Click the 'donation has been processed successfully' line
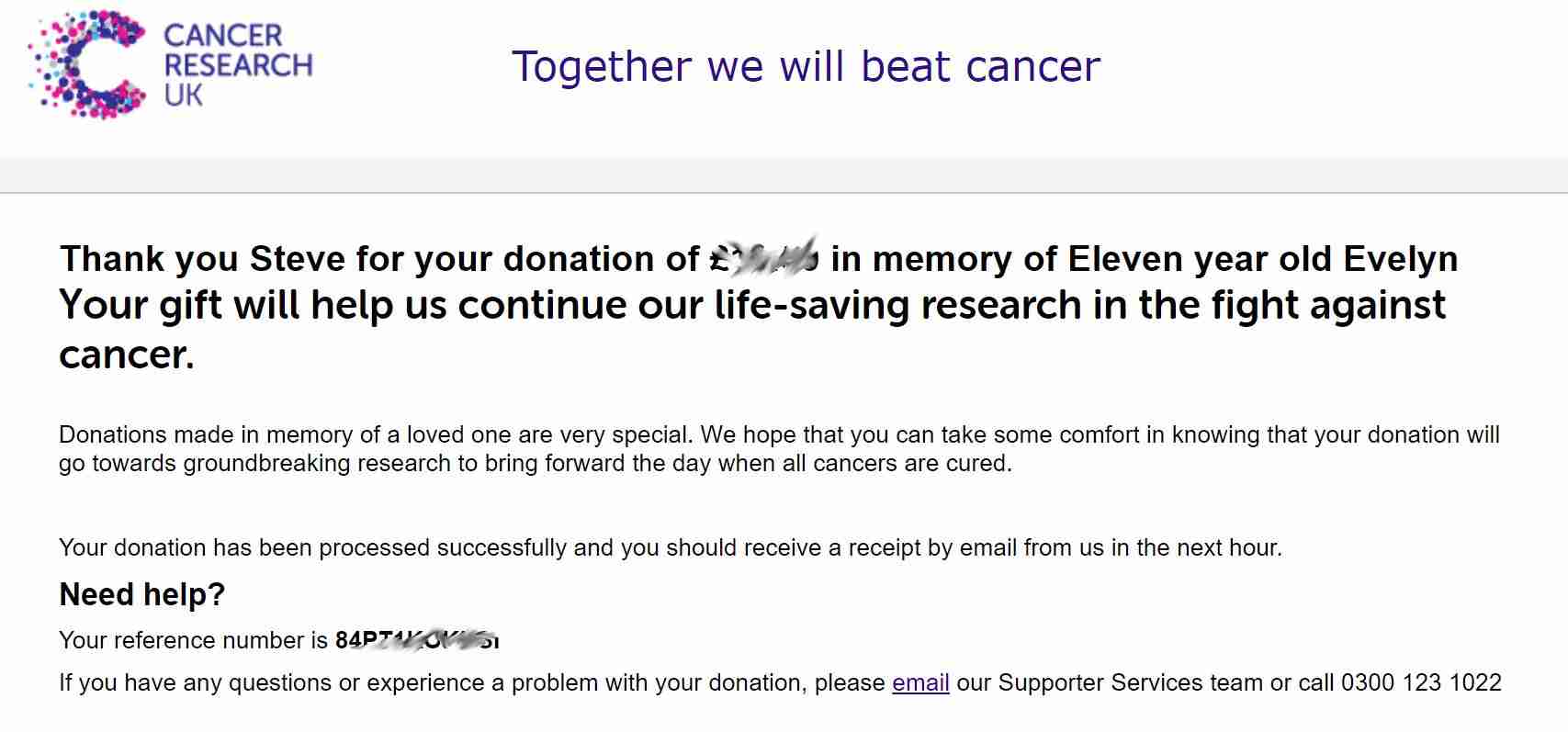This screenshot has height=732, width=1568. click(x=671, y=547)
